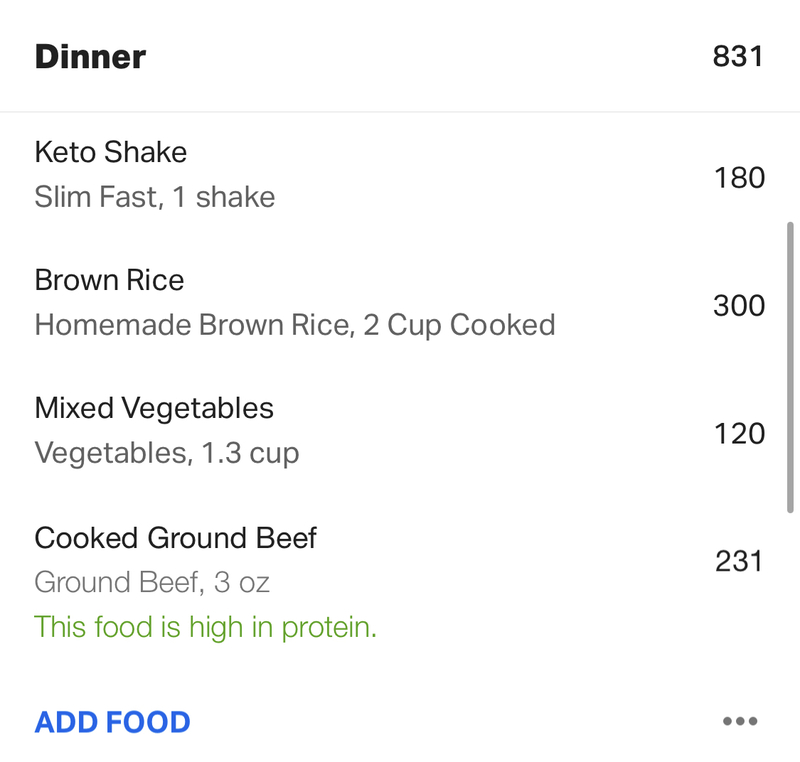The image size is (800, 762).
Task: Tap the ADD FOOD link
Action: tap(112, 722)
